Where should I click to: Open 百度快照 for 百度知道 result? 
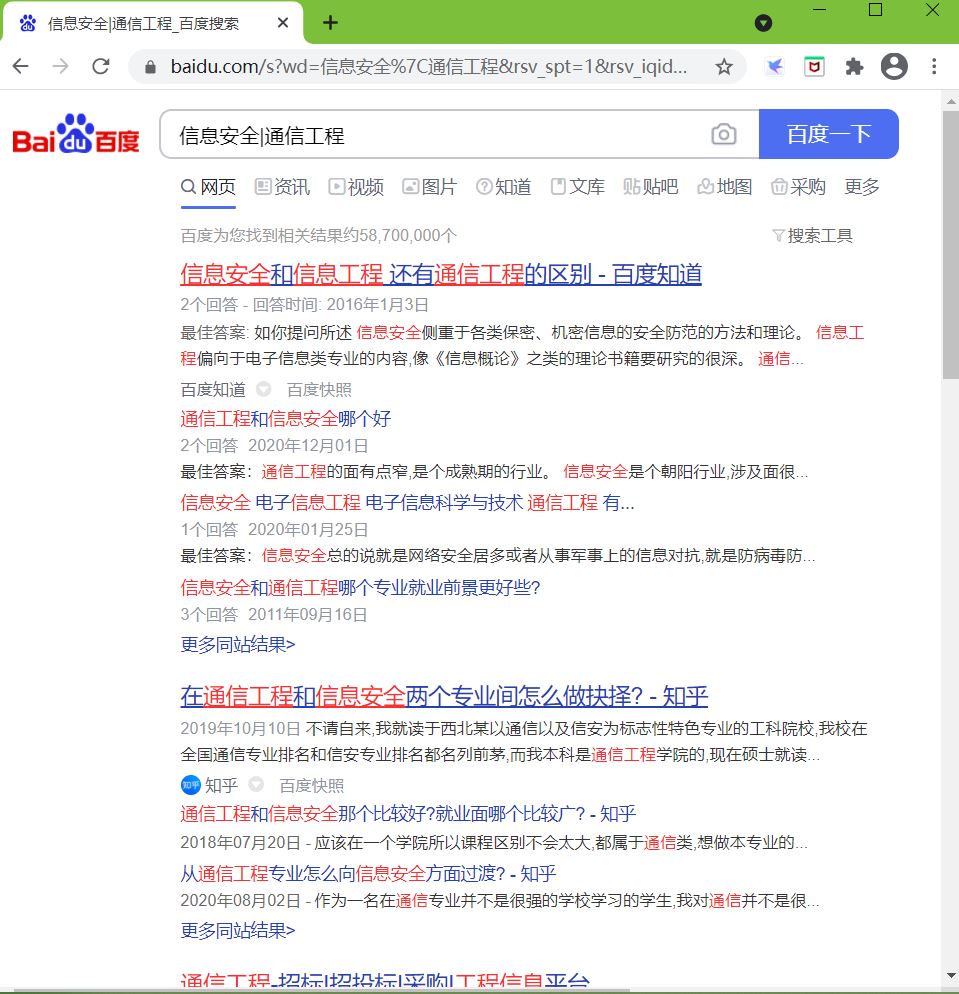tap(319, 390)
